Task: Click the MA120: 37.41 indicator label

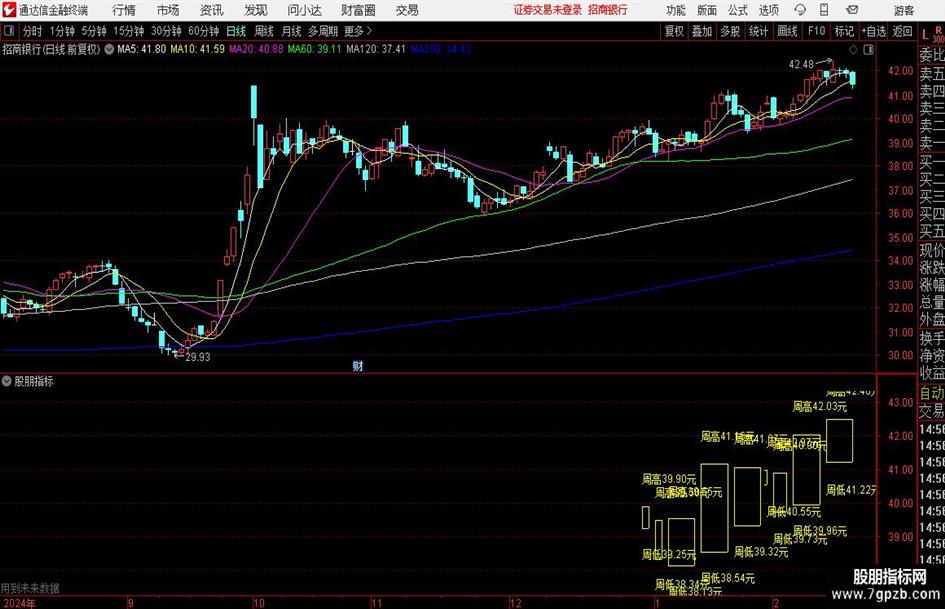Action: point(376,49)
